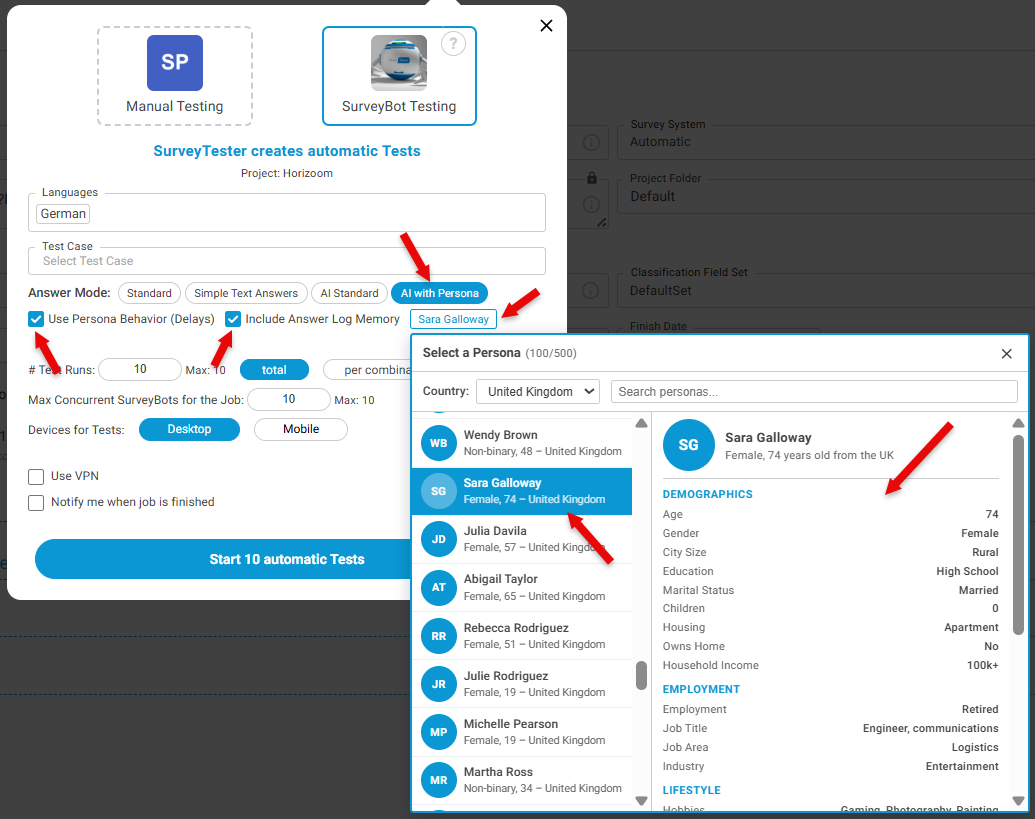Choose Simple Text Answers mode
1035x819 pixels.
(246, 293)
